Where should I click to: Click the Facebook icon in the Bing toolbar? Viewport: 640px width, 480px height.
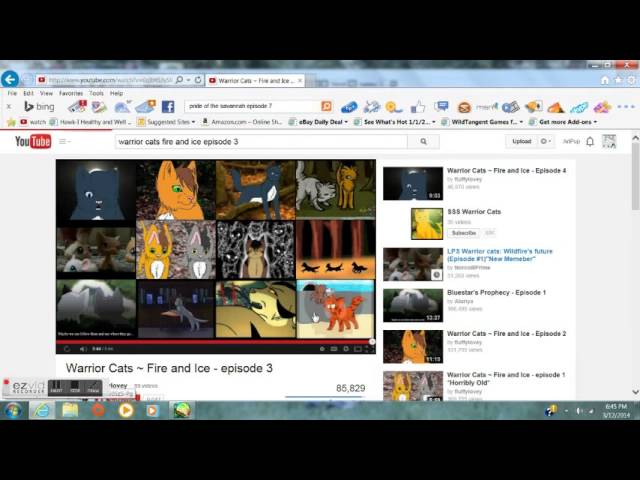coord(168,107)
